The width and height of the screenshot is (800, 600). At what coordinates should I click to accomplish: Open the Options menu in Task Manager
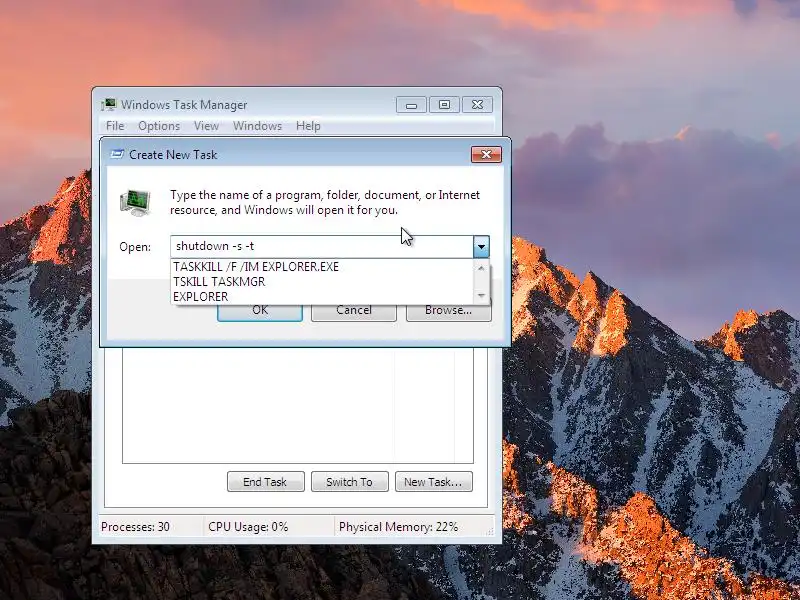point(159,126)
